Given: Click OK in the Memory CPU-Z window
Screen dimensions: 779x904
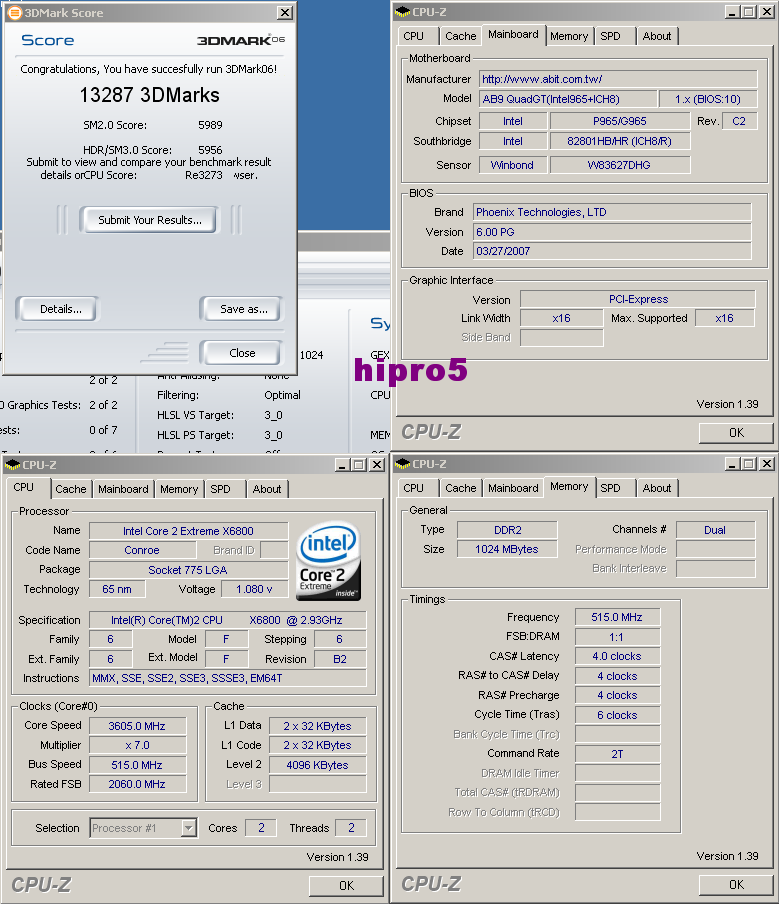Looking at the screenshot, I should [736, 884].
